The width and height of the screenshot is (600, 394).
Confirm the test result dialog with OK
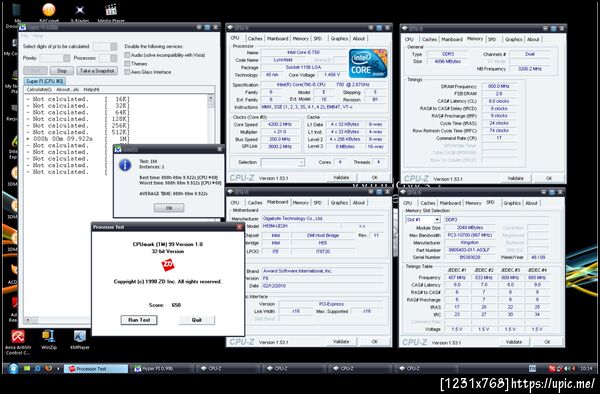169,208
